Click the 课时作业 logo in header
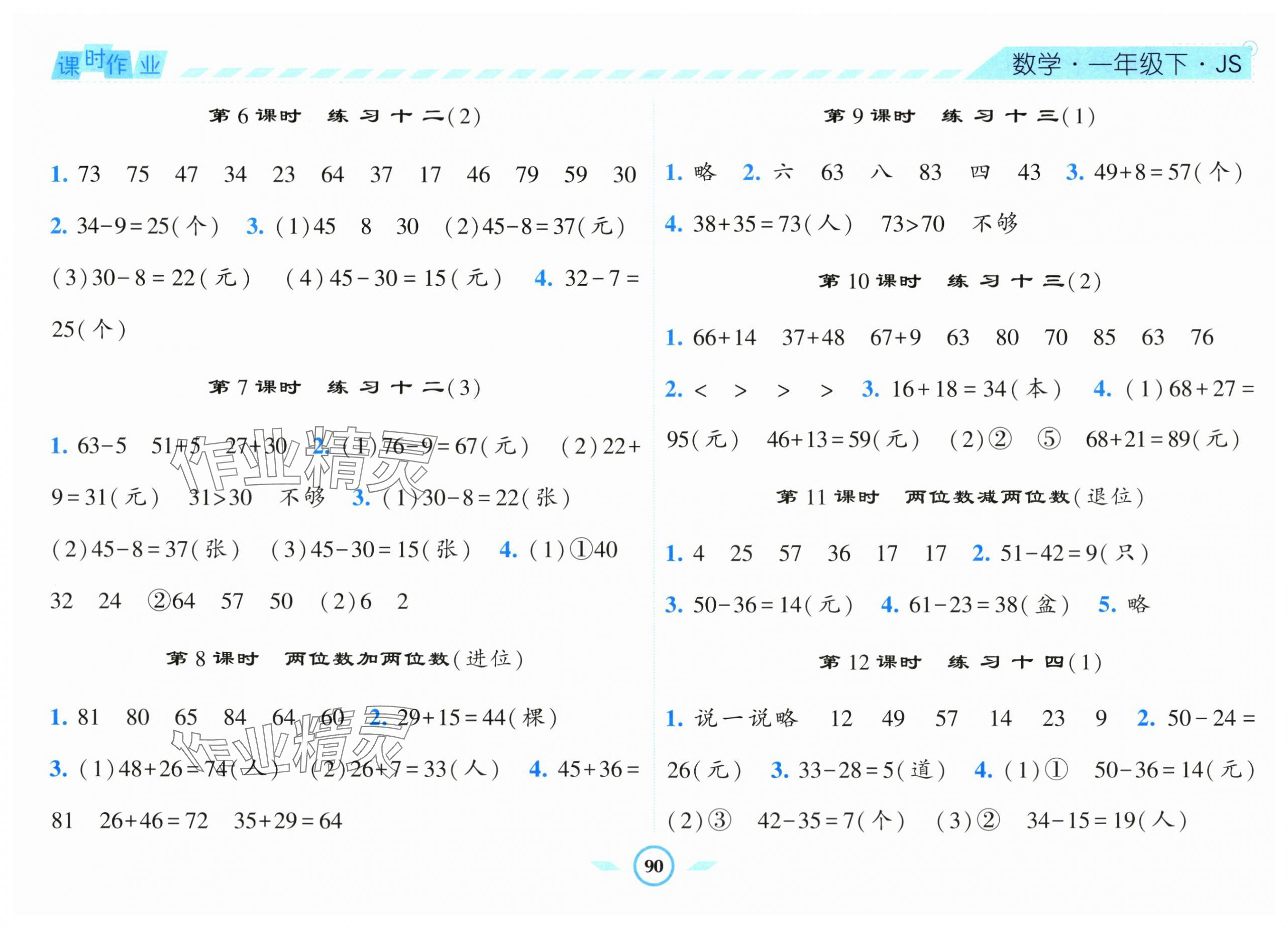The width and height of the screenshot is (1288, 928). 109,64
